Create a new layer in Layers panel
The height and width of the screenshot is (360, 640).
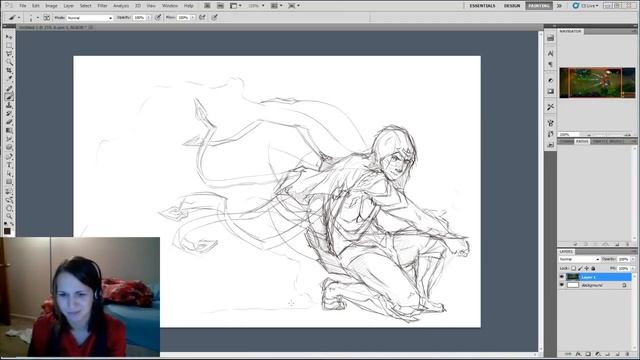click(x=618, y=354)
